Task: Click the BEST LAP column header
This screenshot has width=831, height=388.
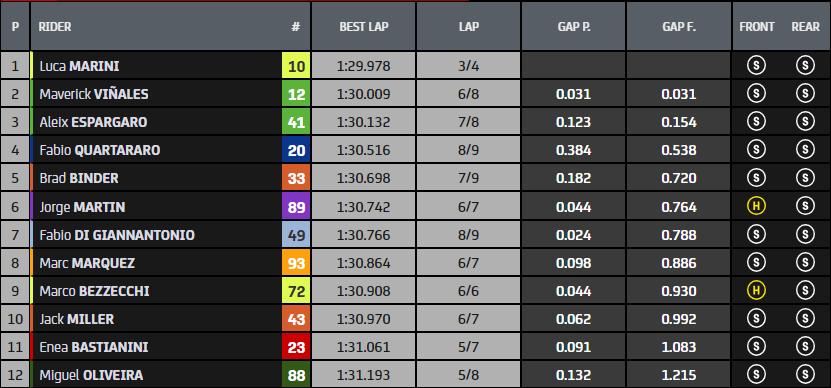Action: pyautogui.click(x=364, y=27)
